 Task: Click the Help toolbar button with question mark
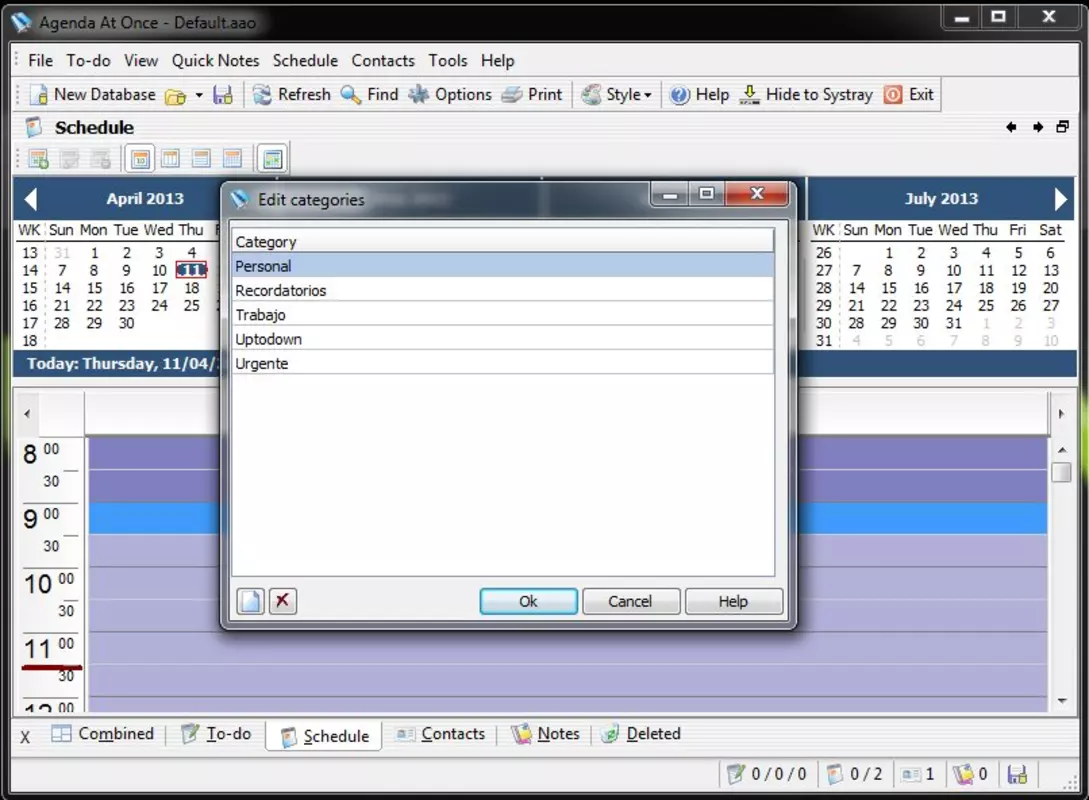(x=699, y=94)
